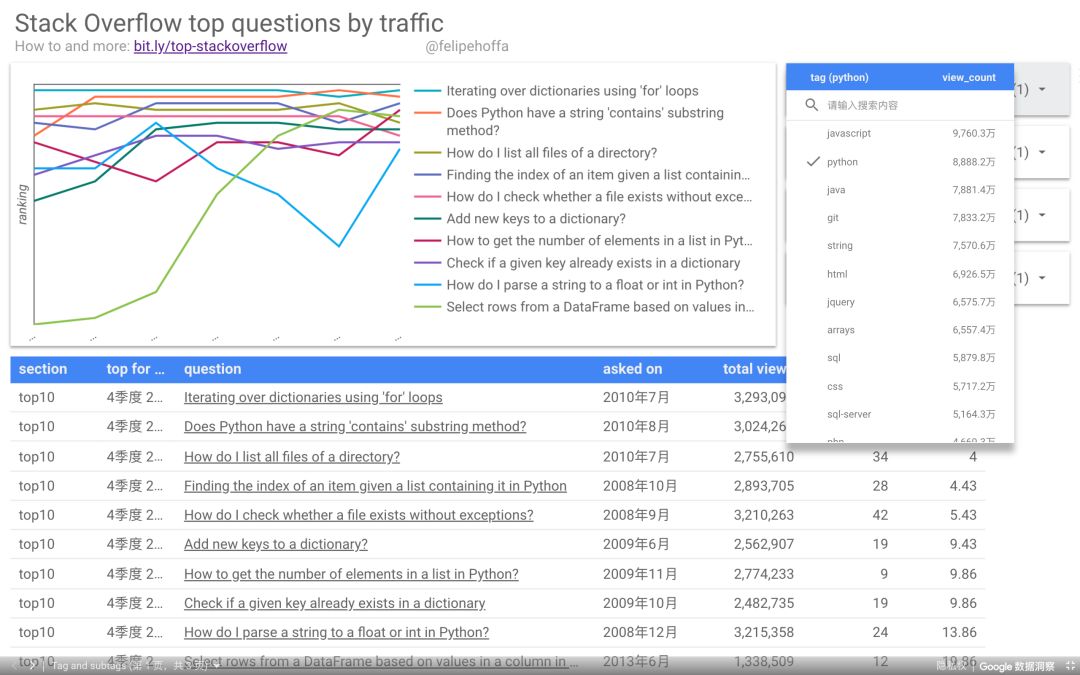Viewport: 1080px width, 675px height.
Task: Click legend entry 'Add new keys to a dictionary?'
Action: tap(536, 218)
